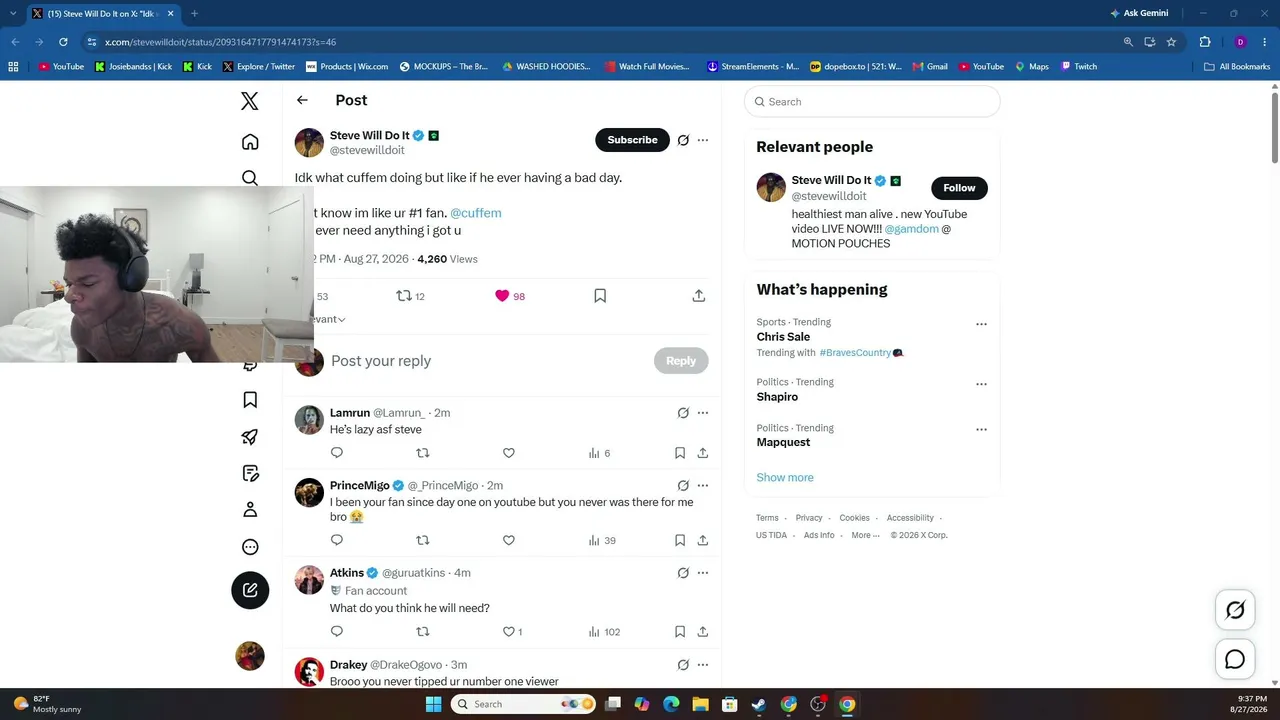This screenshot has width=1280, height=720.
Task: Open More options circle in X sidebar
Action: 250,547
